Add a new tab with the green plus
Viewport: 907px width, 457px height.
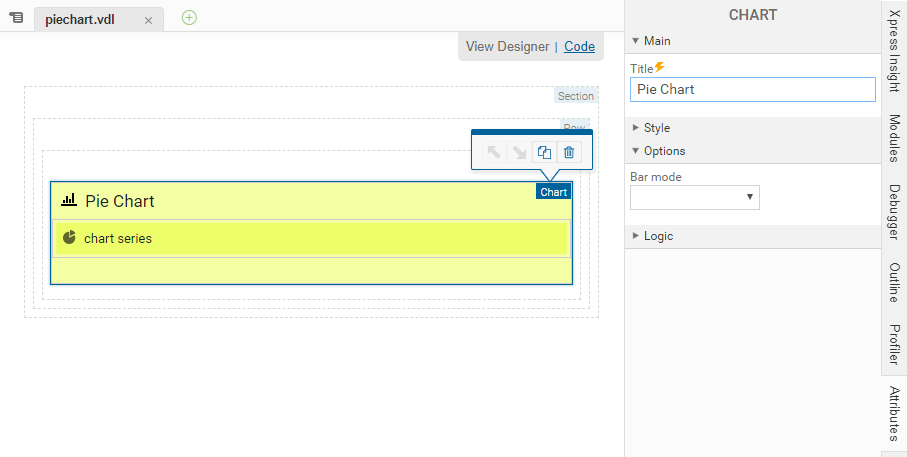click(x=189, y=17)
